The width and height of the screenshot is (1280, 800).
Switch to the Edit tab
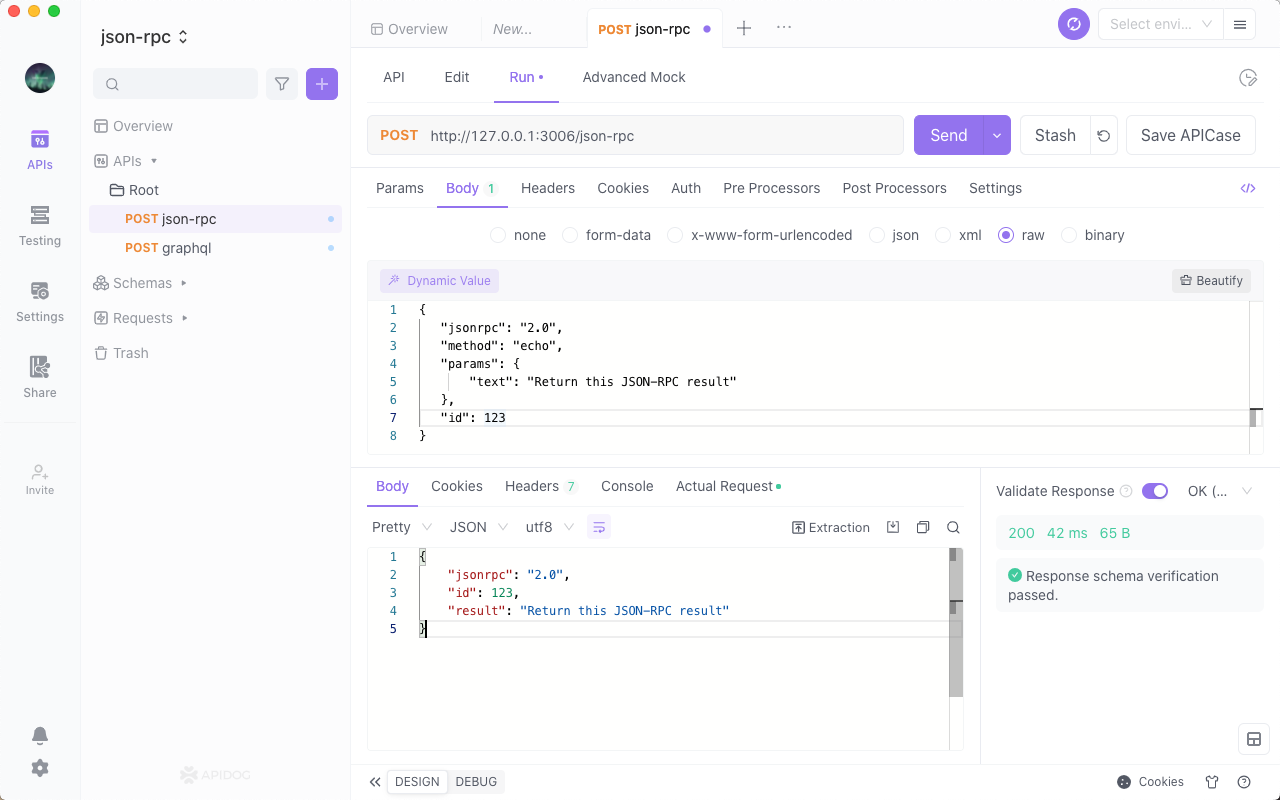coord(457,77)
